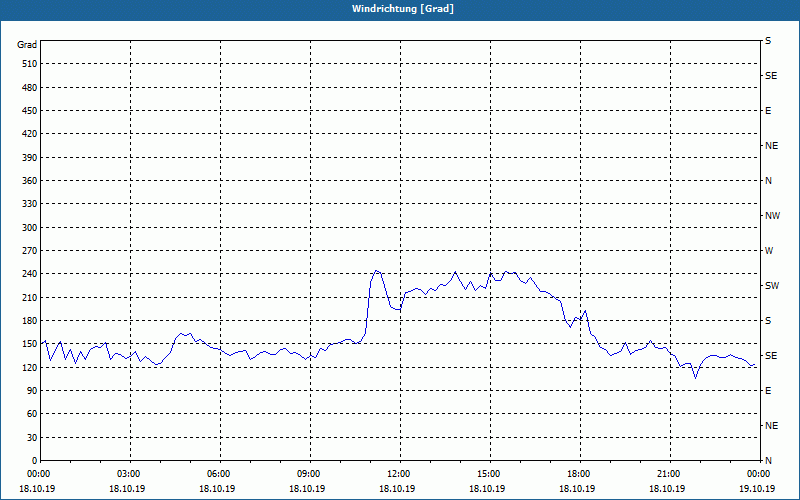Select the W compass label

pos(769,251)
